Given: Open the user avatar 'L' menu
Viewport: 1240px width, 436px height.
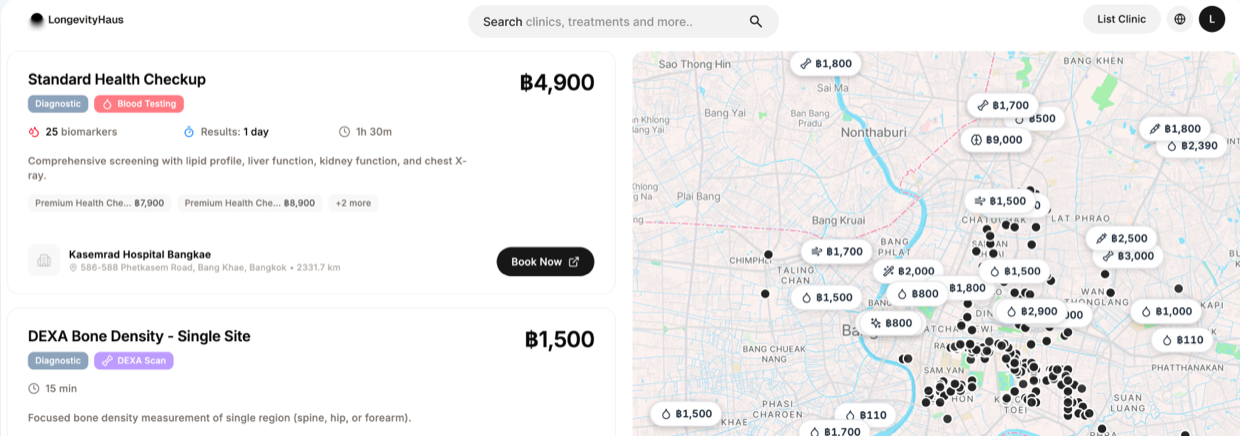Looking at the screenshot, I should 1212,19.
